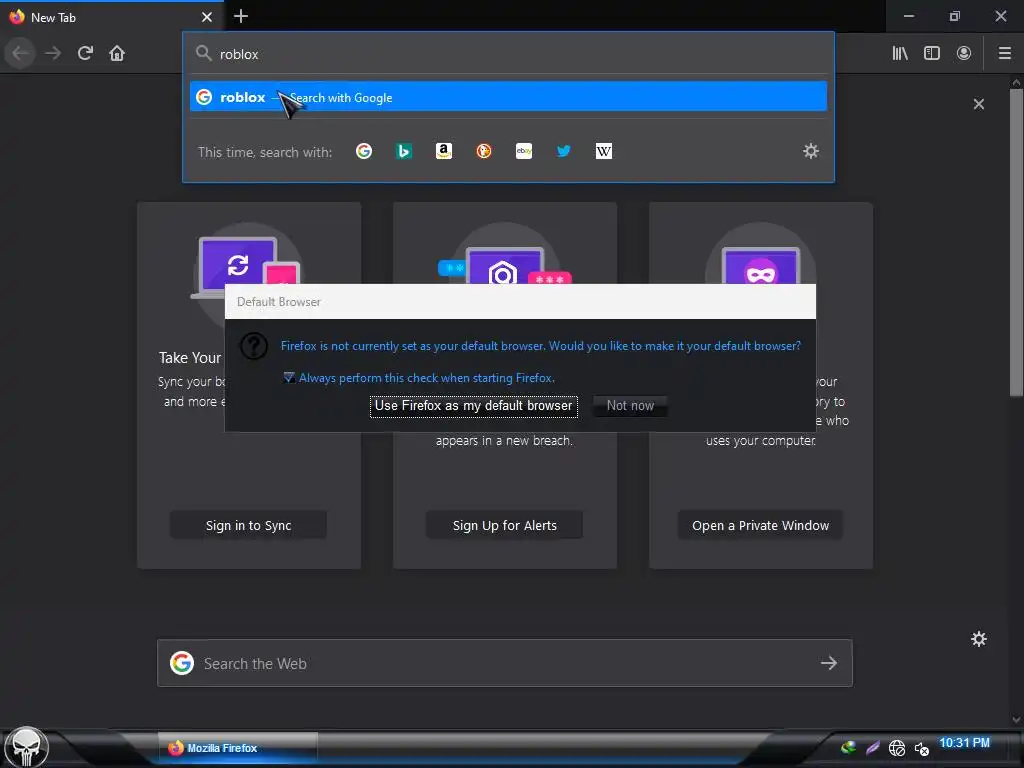Click Sign in to Sync button

pos(248,525)
